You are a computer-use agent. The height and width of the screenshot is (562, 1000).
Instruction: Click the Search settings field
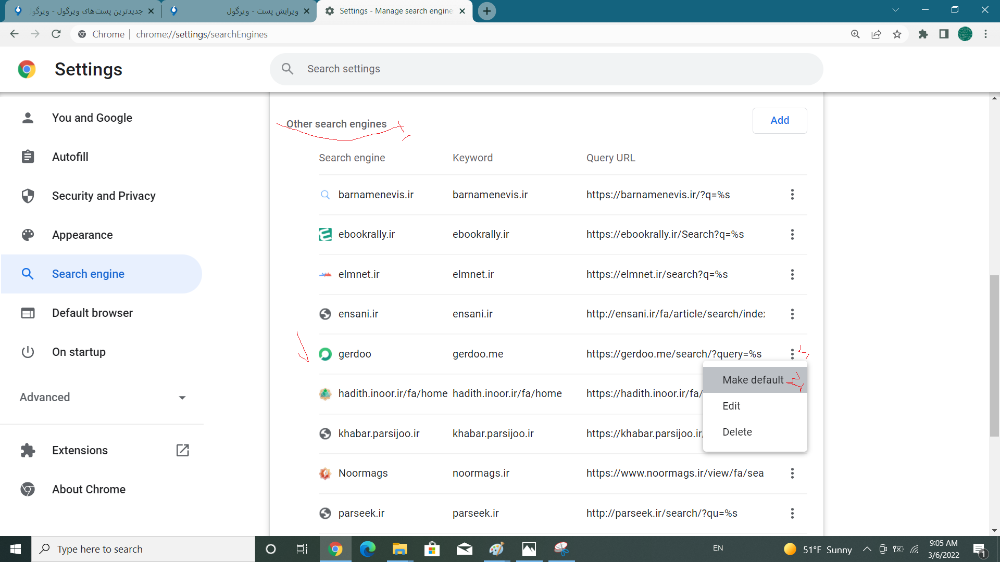pyautogui.click(x=547, y=69)
